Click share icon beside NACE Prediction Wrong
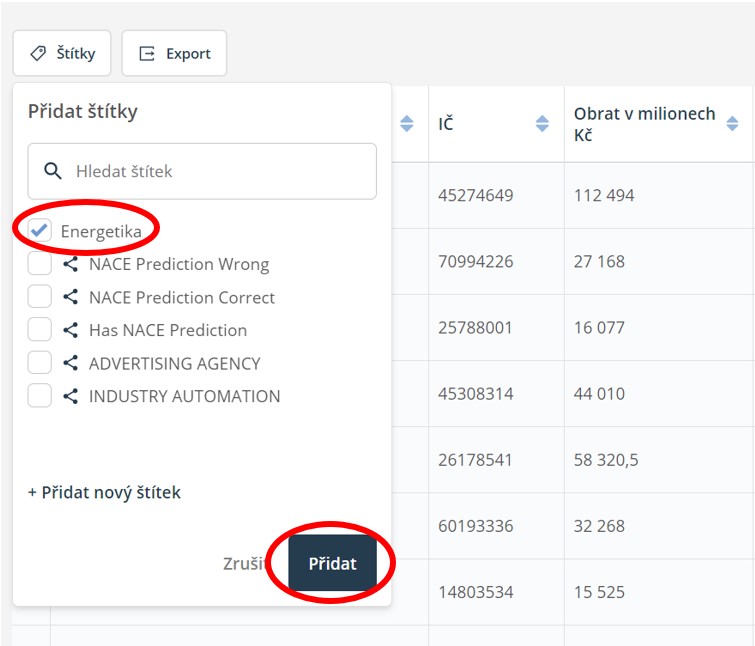755x646 pixels. (x=71, y=264)
